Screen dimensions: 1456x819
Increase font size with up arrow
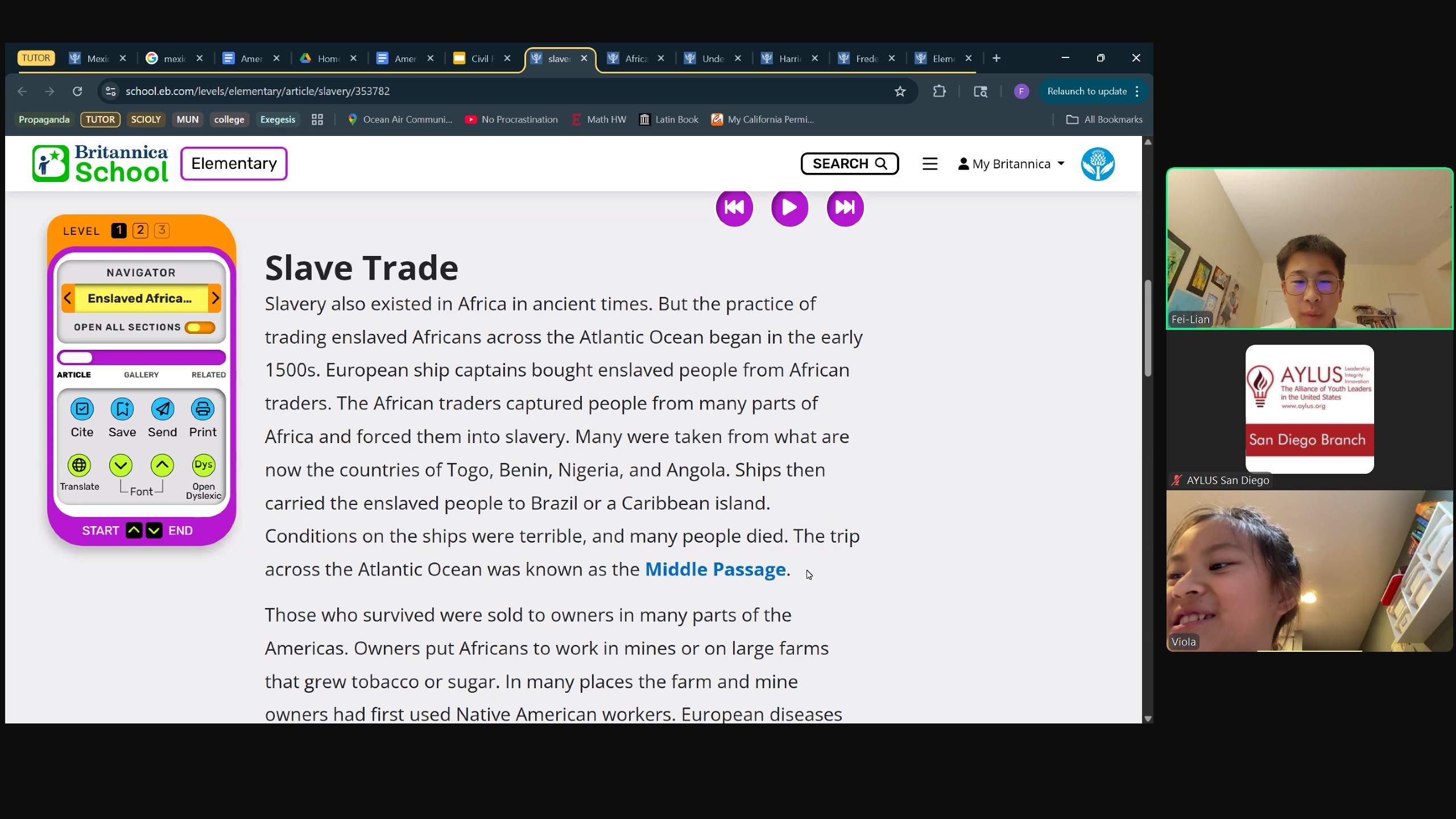click(x=162, y=465)
